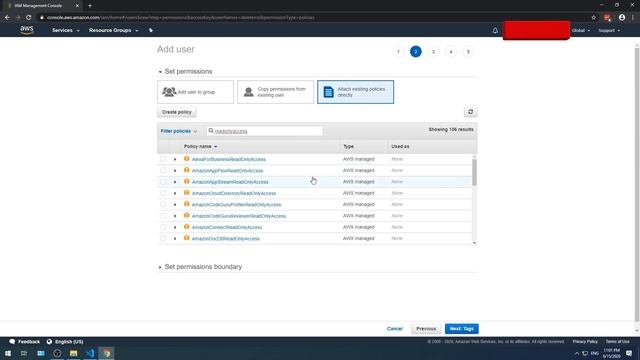Open the AWS home logo
Image resolution: width=640 pixels, height=360 pixels.
[x=27, y=30]
